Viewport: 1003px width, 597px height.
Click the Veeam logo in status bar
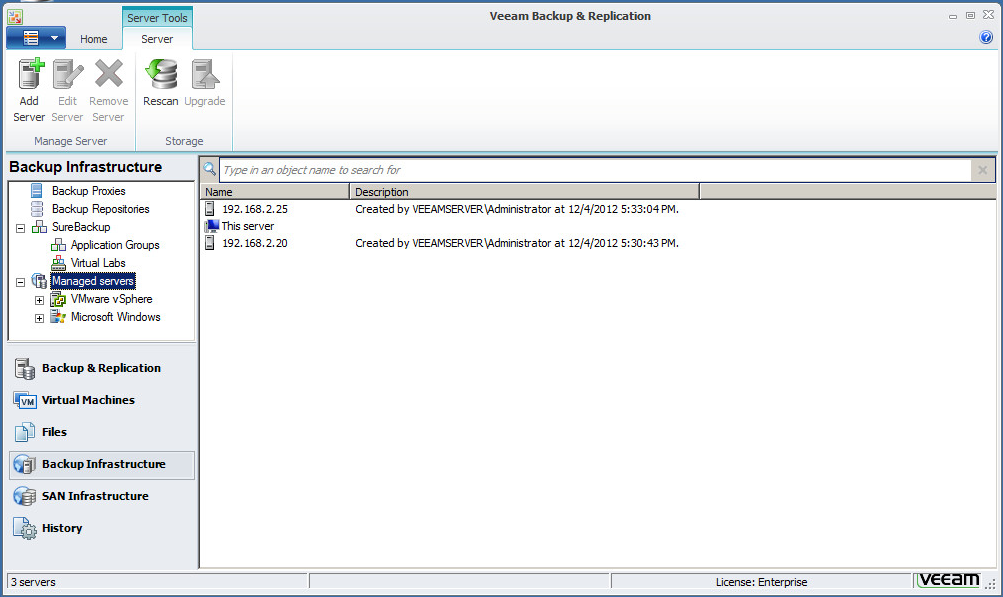(949, 580)
